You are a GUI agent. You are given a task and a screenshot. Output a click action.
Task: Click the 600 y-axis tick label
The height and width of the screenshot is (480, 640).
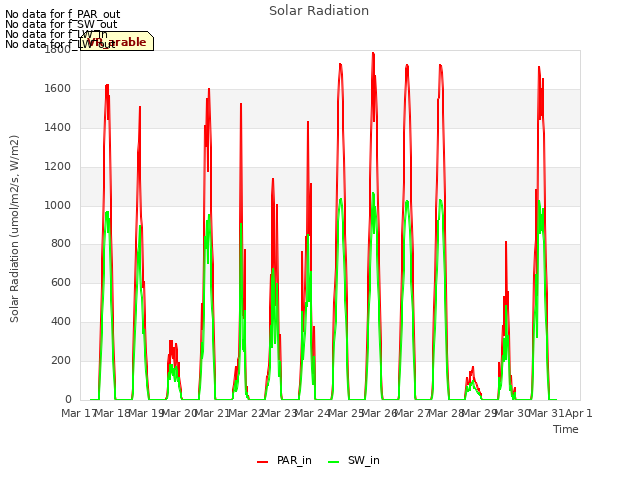[x=61, y=282]
